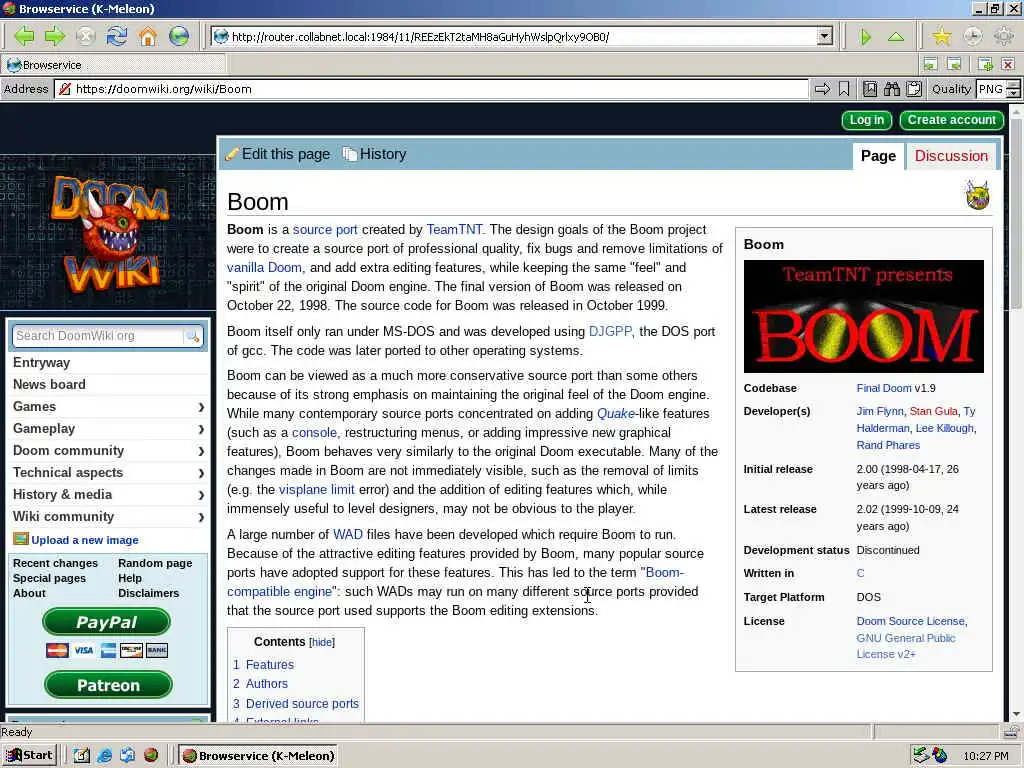
Task: Click the page vertical scrollbar thumb
Action: click(1016, 216)
